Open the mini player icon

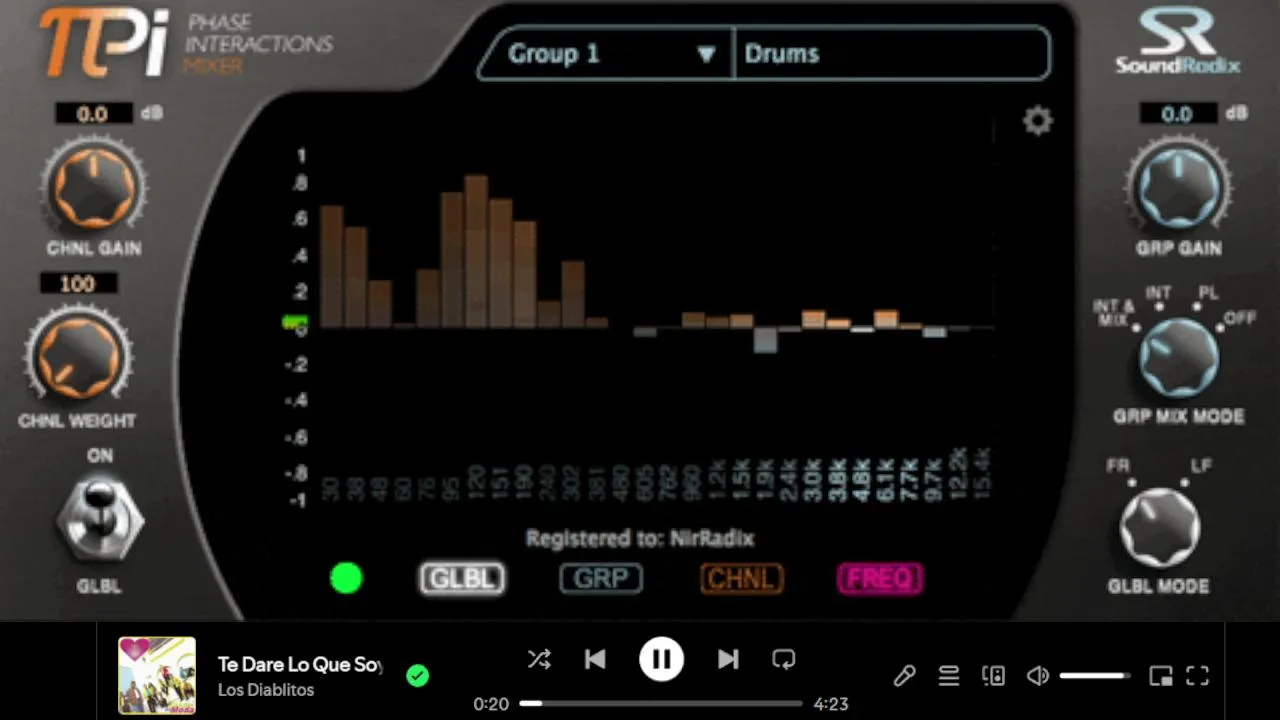pos(1161,676)
